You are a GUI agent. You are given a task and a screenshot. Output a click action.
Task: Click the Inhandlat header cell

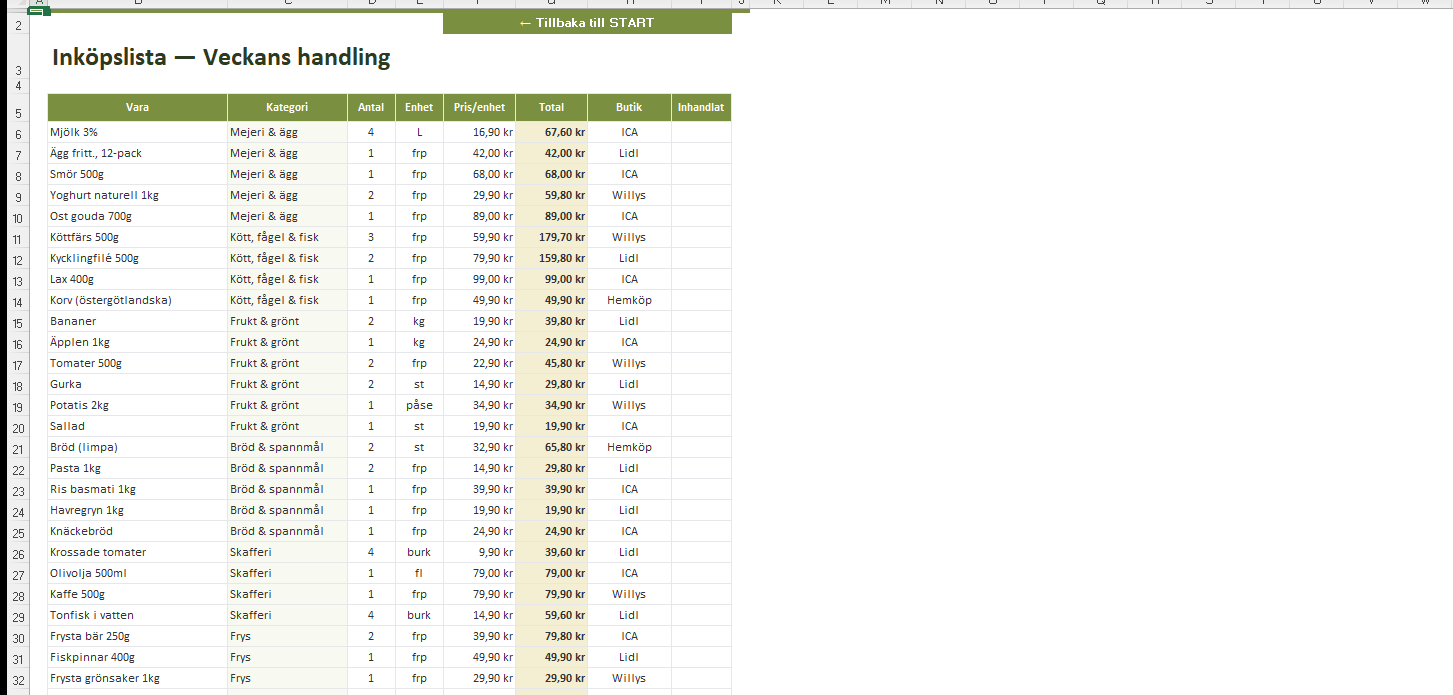coord(701,107)
